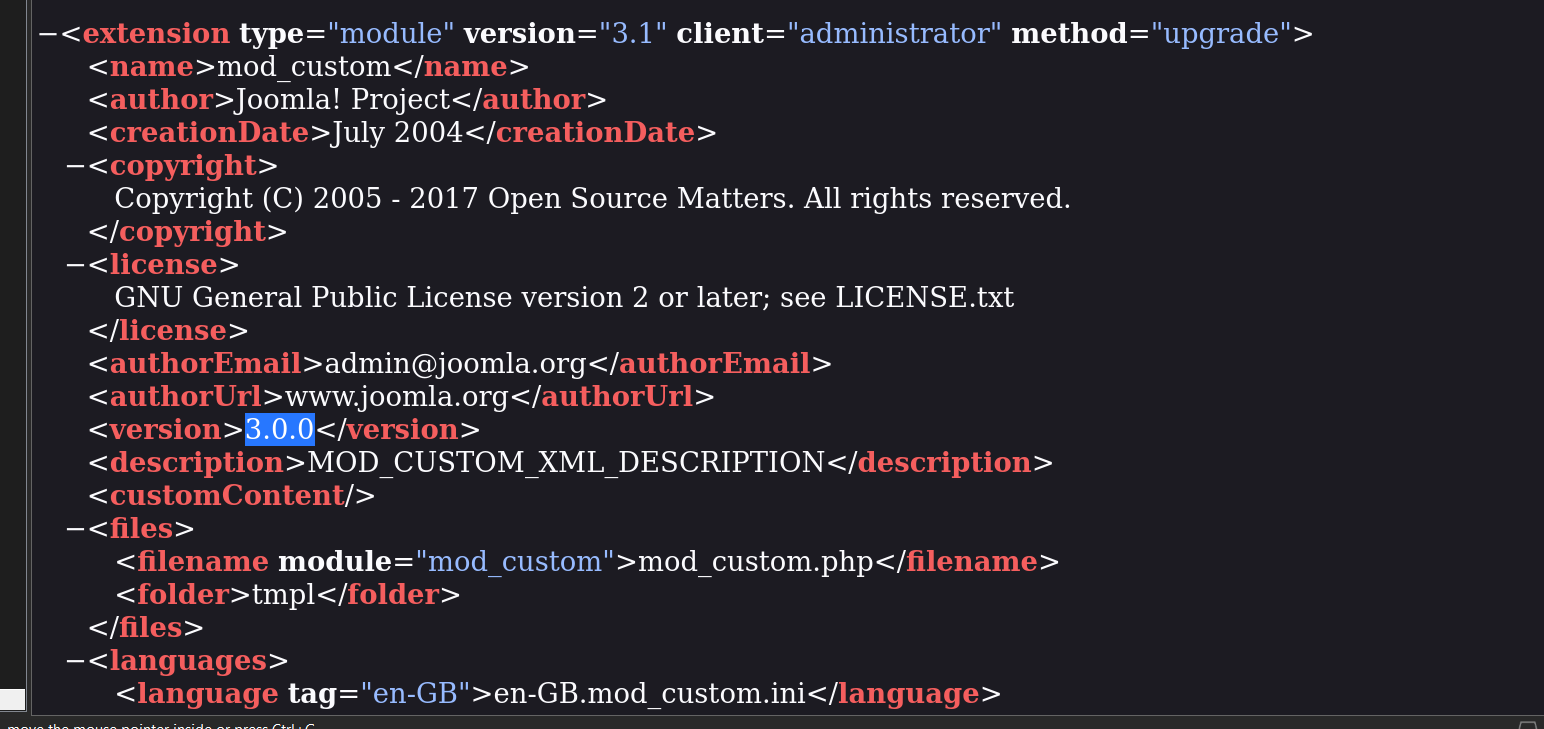Click the www.joomla.org author URL text
1544x729 pixels.
(397, 397)
